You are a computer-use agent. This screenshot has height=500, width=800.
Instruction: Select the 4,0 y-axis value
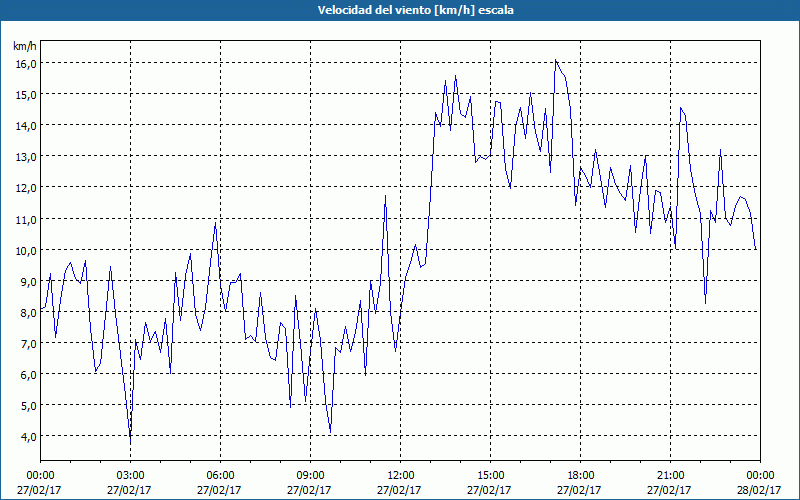[x=29, y=437]
